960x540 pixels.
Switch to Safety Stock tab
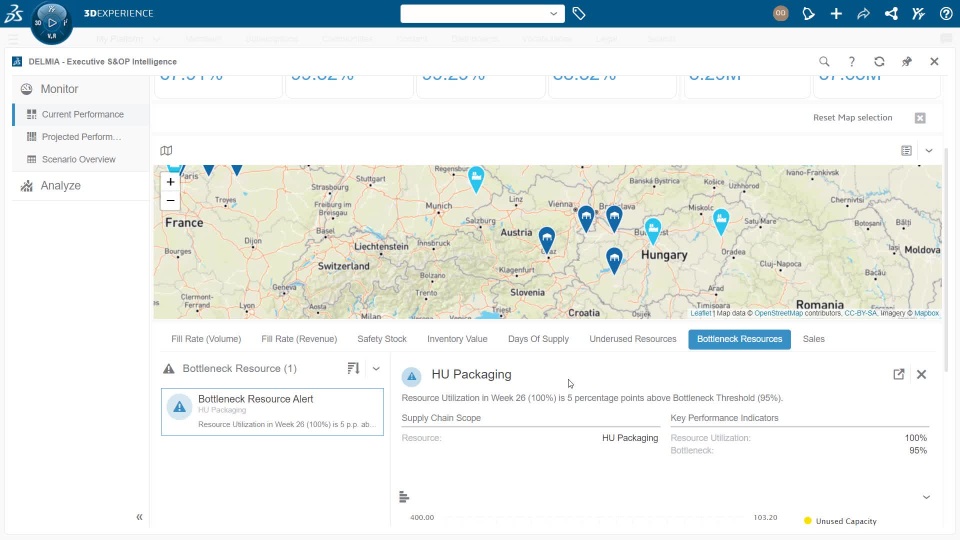pyautogui.click(x=382, y=339)
